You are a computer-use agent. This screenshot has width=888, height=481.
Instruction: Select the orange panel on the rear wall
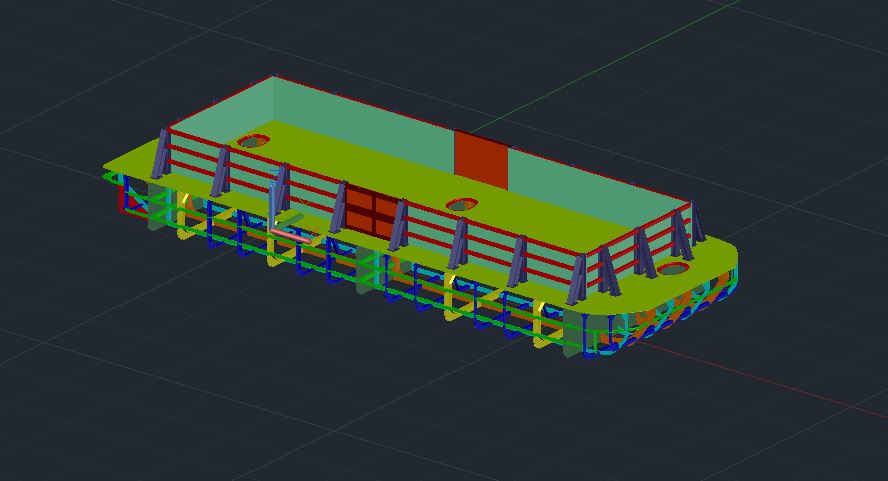click(481, 160)
